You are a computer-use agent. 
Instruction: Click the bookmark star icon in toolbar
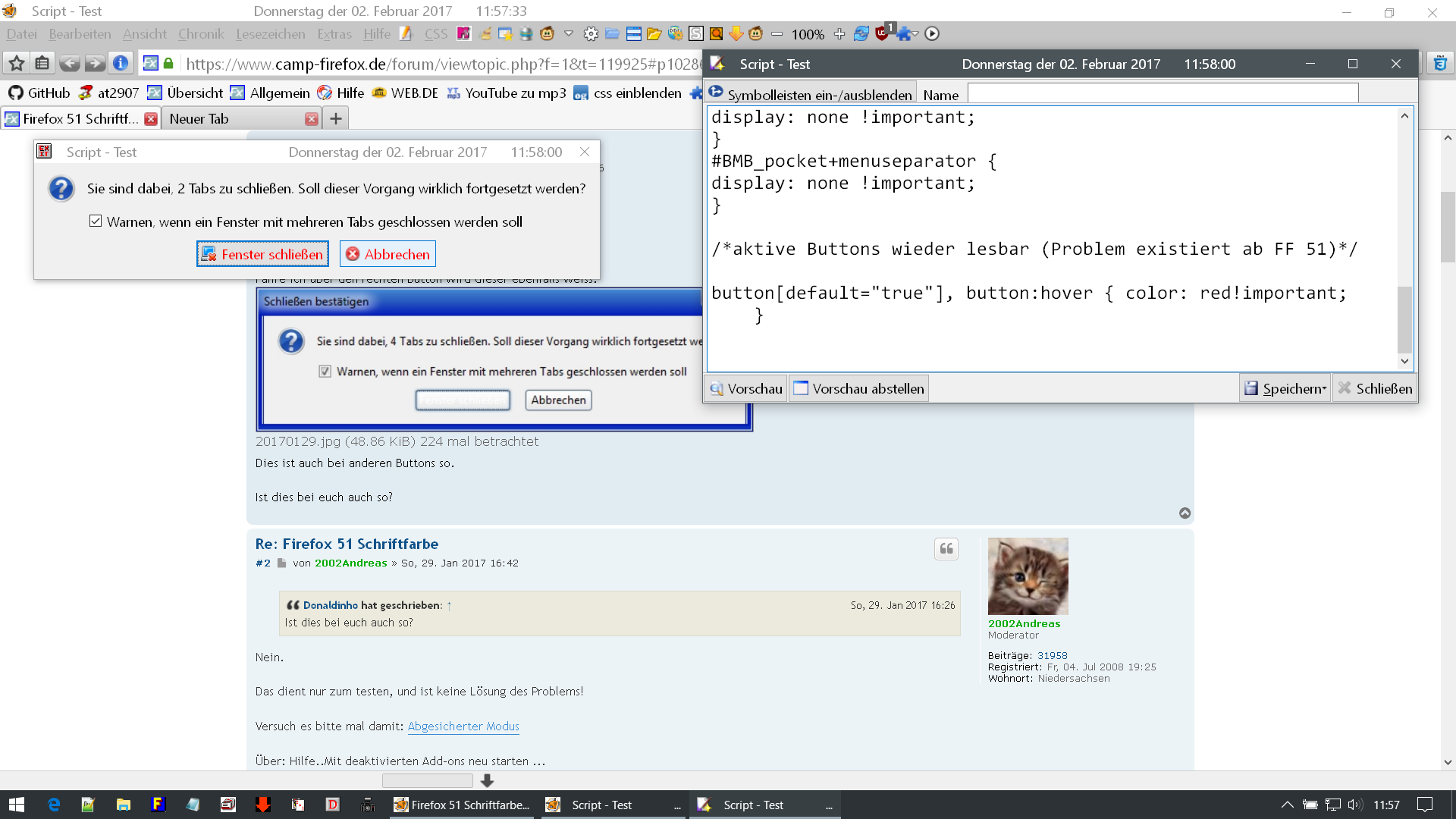(x=17, y=64)
